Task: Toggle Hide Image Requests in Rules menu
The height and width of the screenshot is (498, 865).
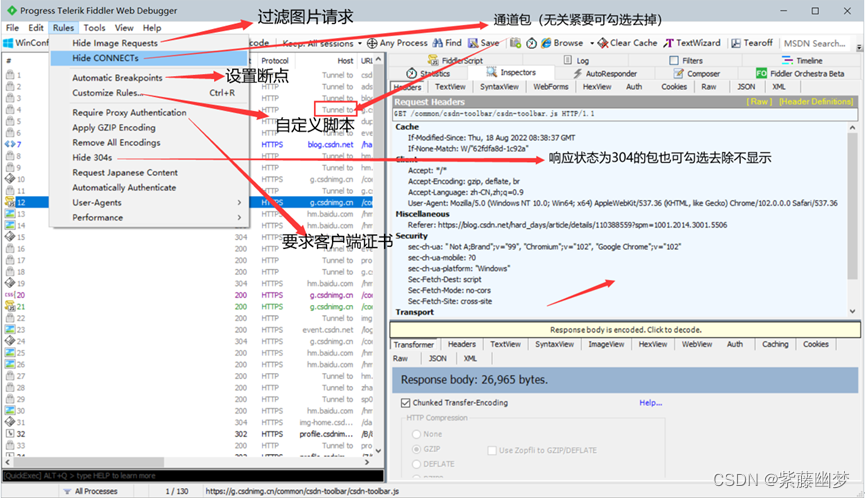Action: point(149,43)
